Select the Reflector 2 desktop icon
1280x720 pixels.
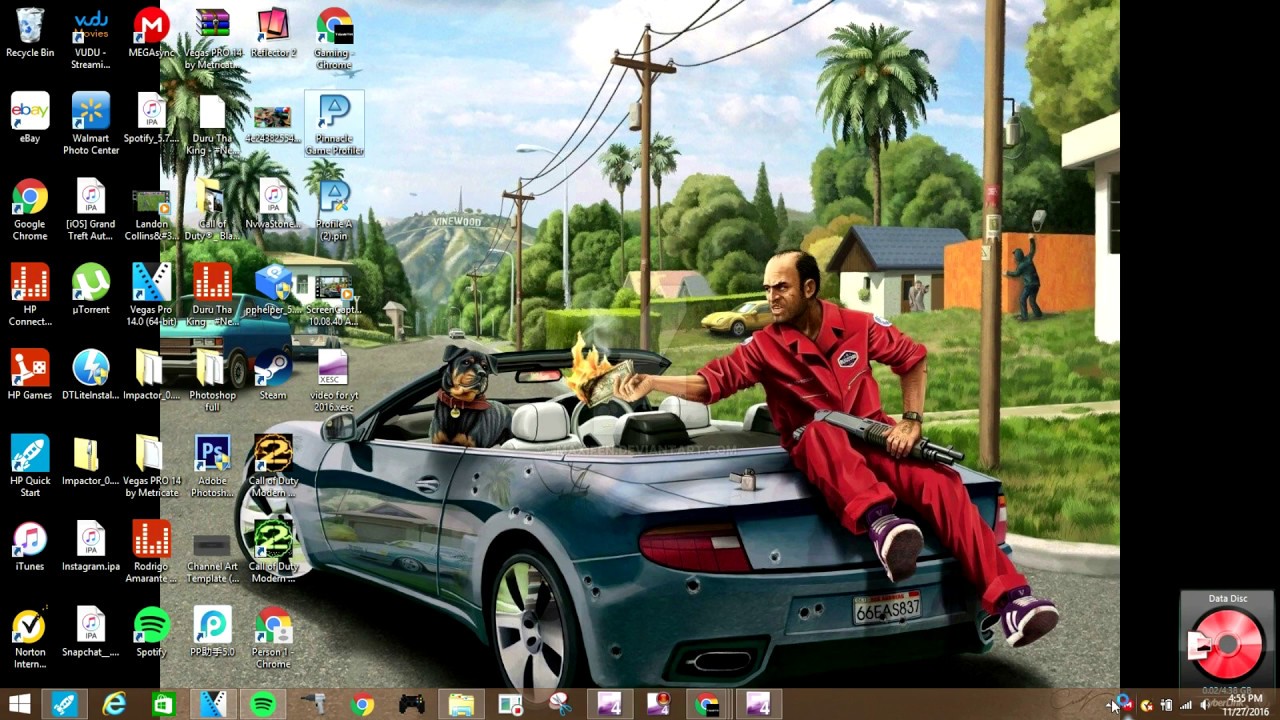[273, 33]
